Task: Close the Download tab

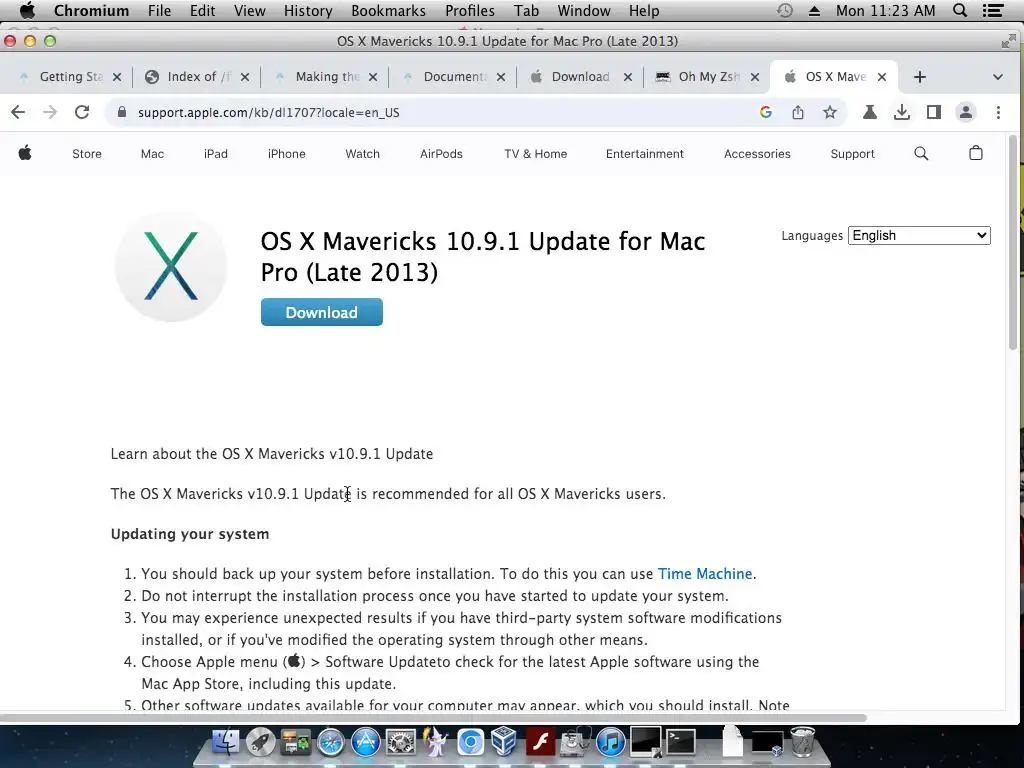Action: [628, 77]
